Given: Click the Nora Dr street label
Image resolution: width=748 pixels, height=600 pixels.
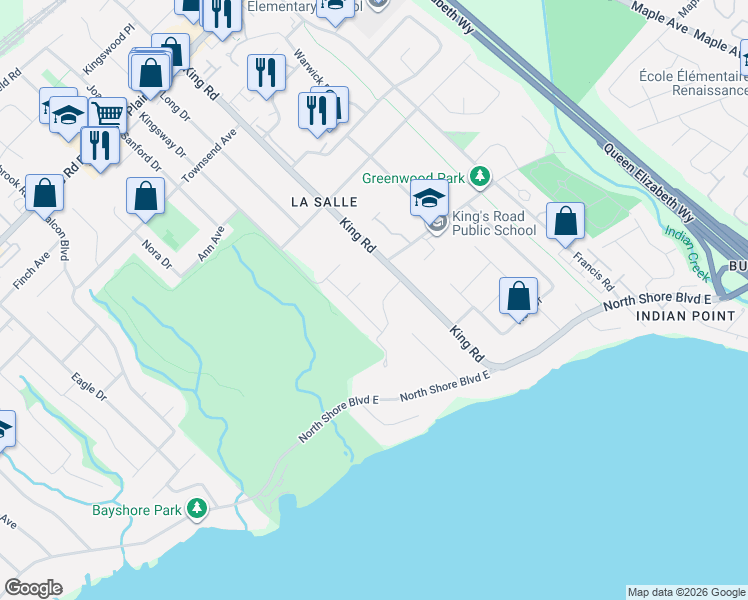Looking at the screenshot, I should coord(157,254).
